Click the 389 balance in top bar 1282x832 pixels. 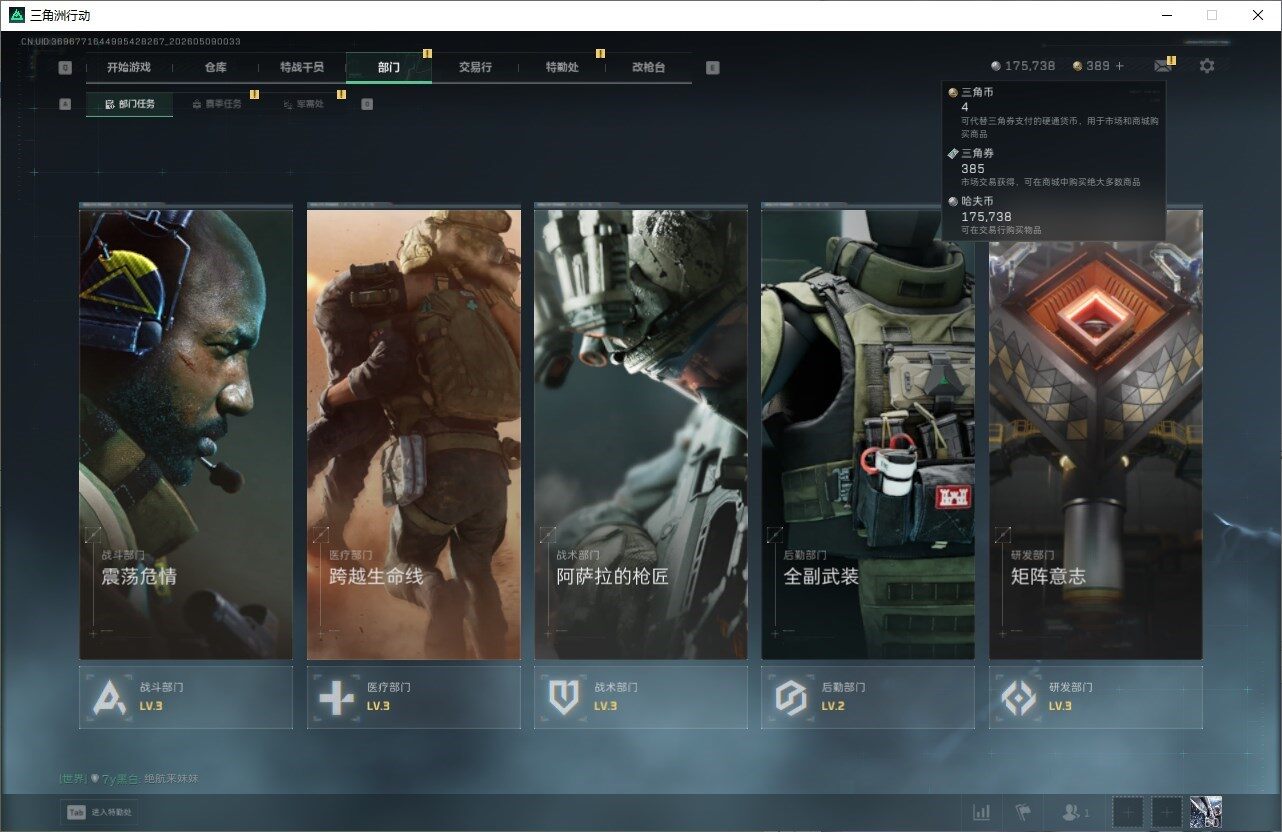pyautogui.click(x=1098, y=66)
